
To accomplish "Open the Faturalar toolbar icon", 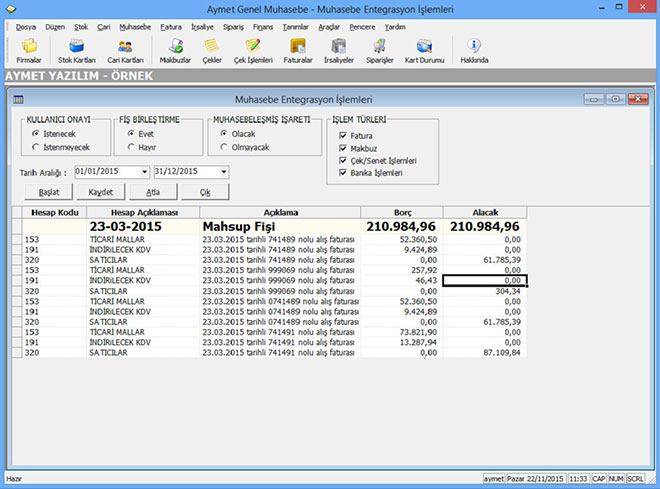I will click(298, 50).
